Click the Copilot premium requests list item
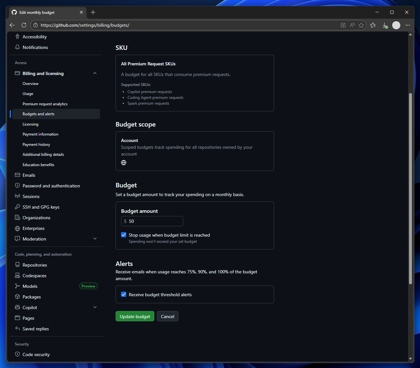 coord(150,92)
